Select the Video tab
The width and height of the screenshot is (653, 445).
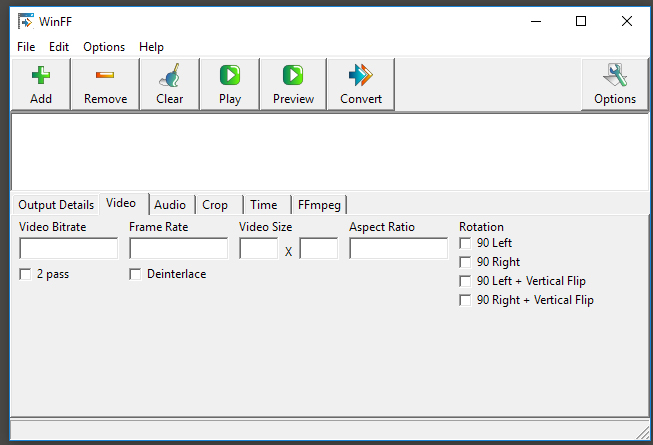click(x=123, y=204)
